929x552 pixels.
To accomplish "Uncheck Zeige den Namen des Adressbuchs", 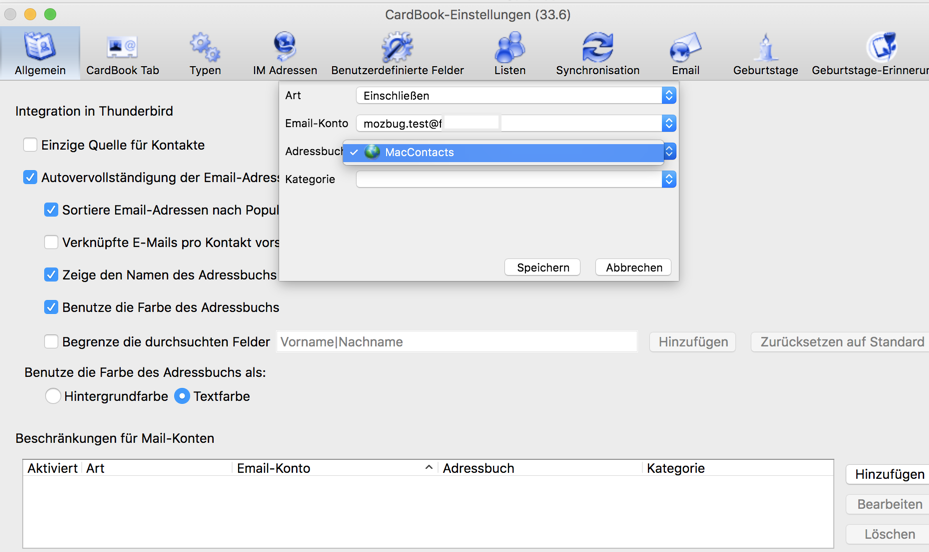I will pyautogui.click(x=51, y=275).
